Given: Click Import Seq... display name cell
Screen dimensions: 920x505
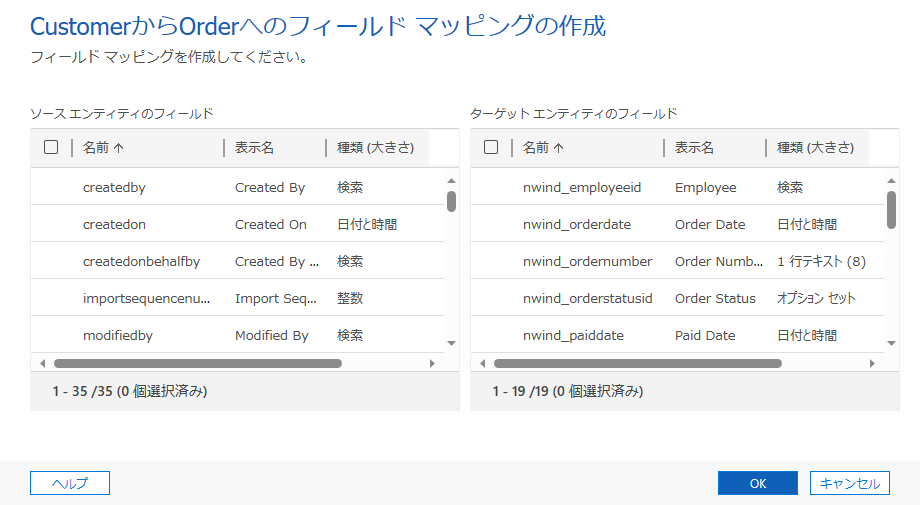Looking at the screenshot, I should 276,298.
